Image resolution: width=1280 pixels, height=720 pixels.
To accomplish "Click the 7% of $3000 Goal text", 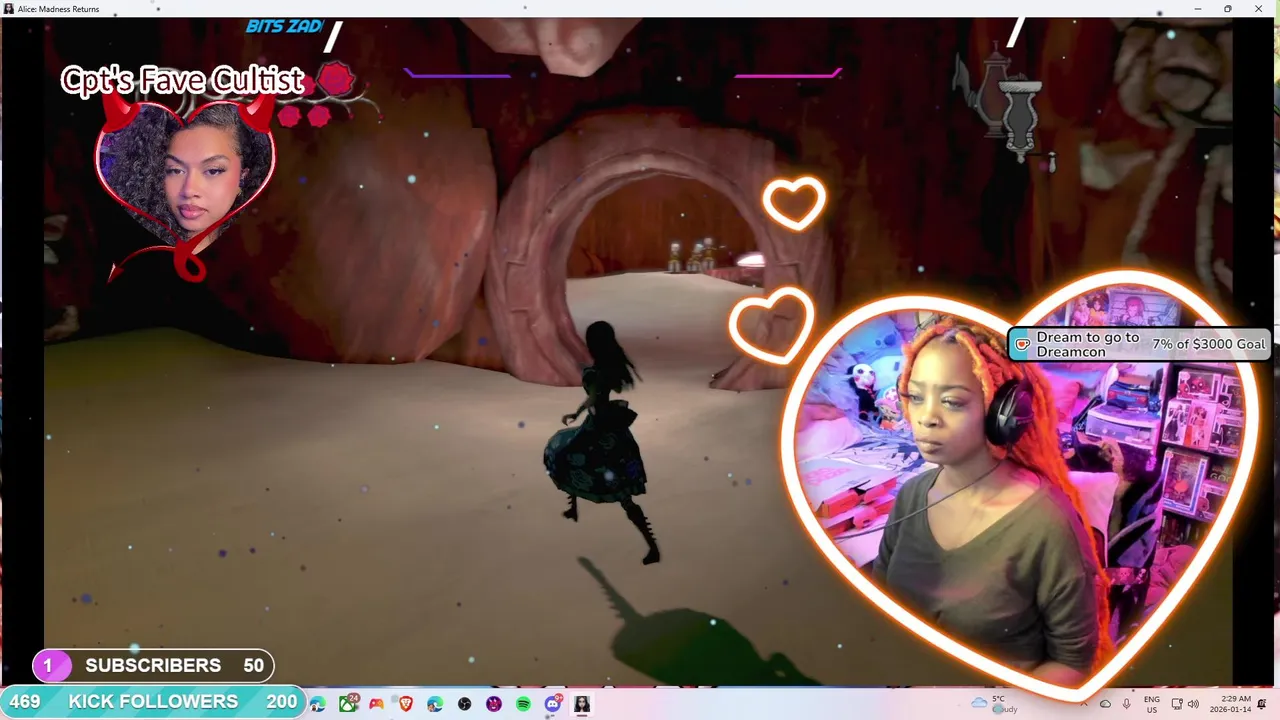I will pyautogui.click(x=1208, y=344).
